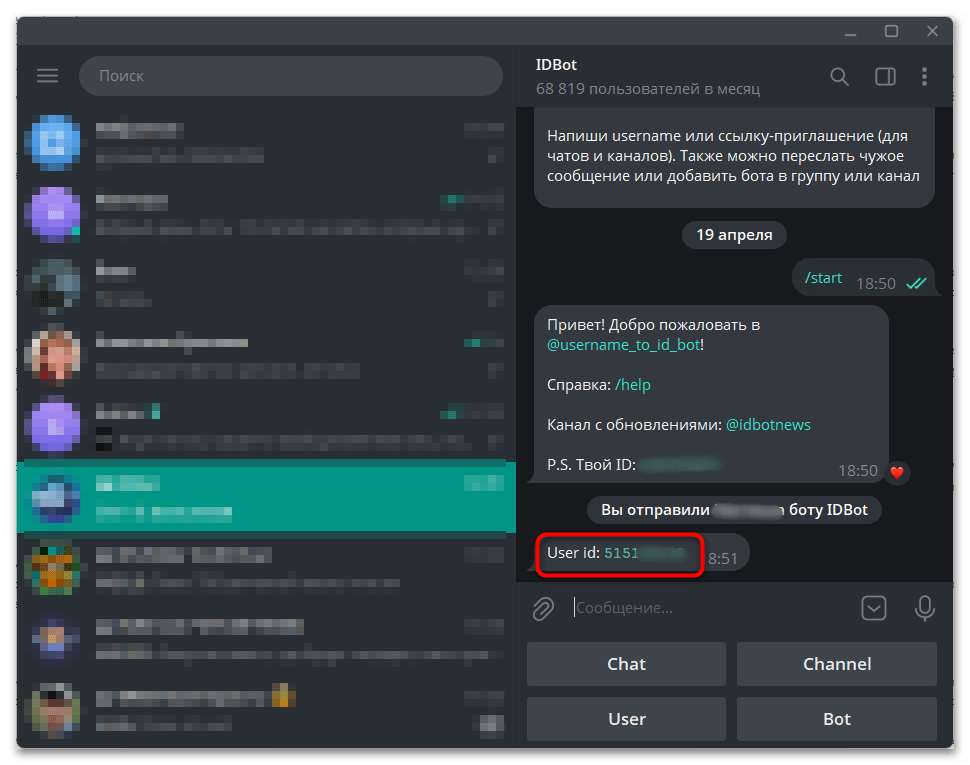
Task: Close the Telegram window
Action: (x=932, y=31)
